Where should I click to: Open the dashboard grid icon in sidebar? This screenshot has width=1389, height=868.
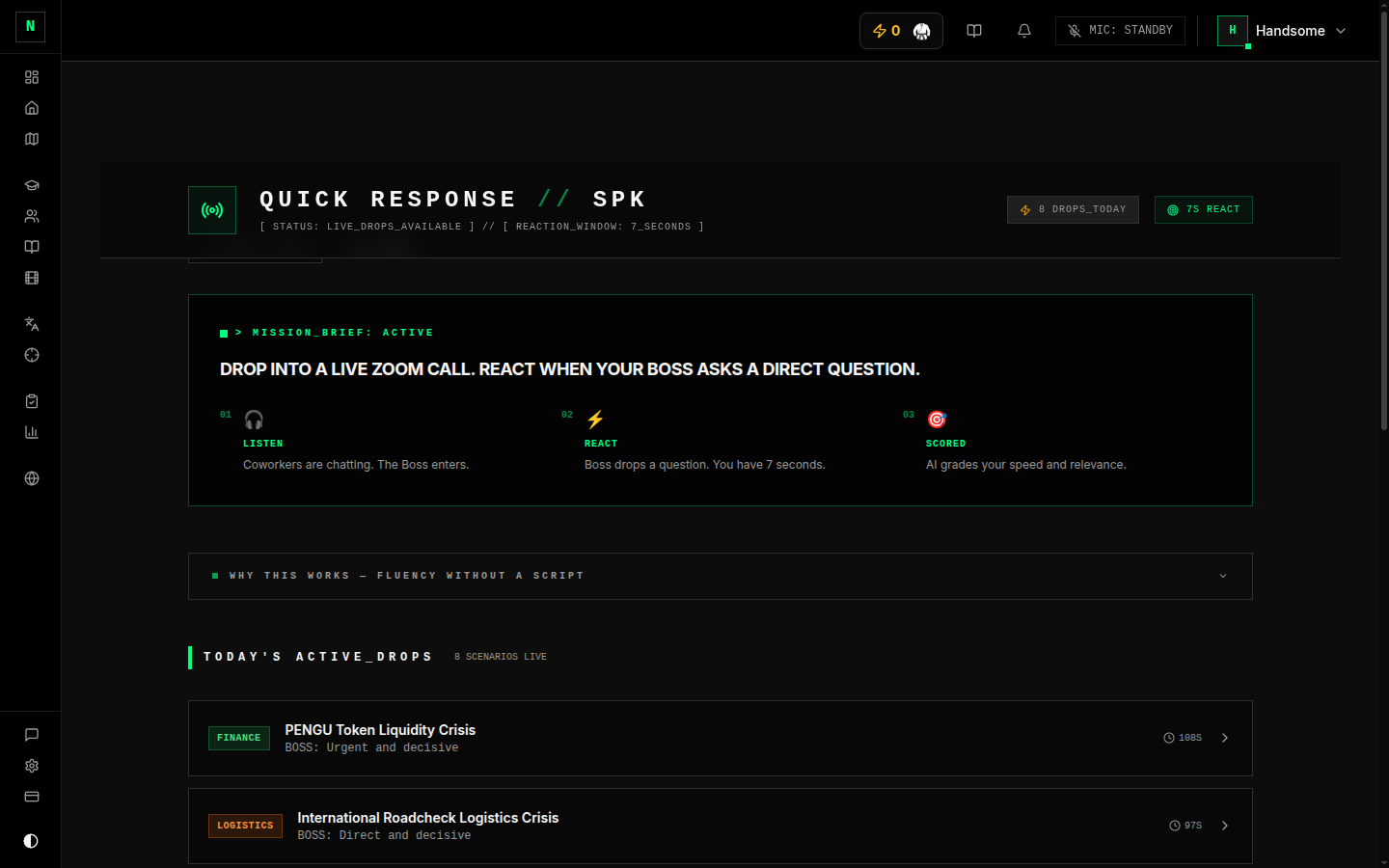(x=32, y=77)
